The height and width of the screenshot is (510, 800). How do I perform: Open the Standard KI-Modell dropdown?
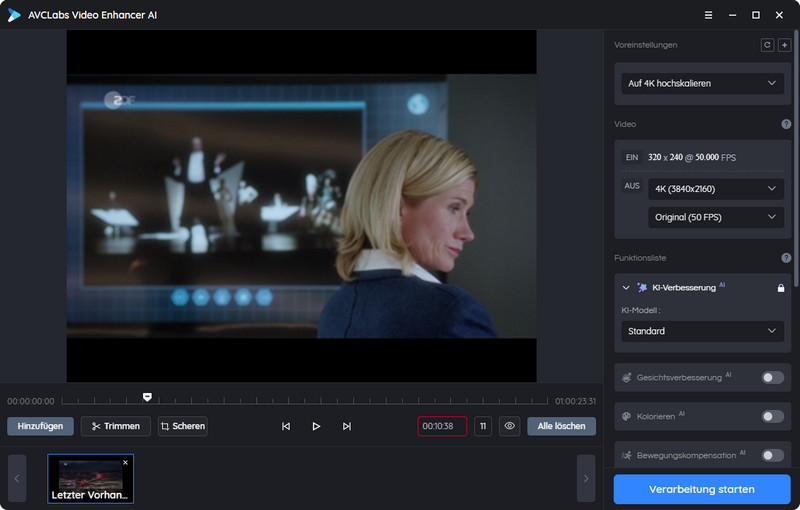(702, 331)
